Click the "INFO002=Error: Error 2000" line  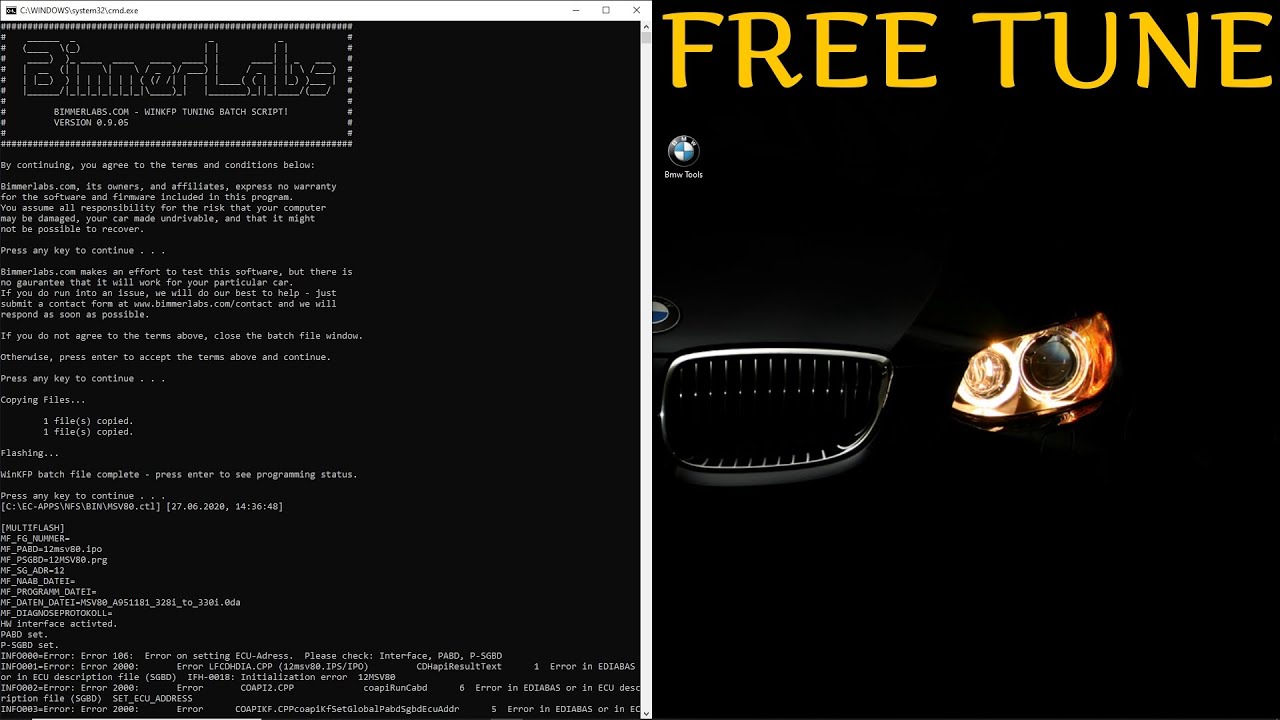tap(320, 693)
